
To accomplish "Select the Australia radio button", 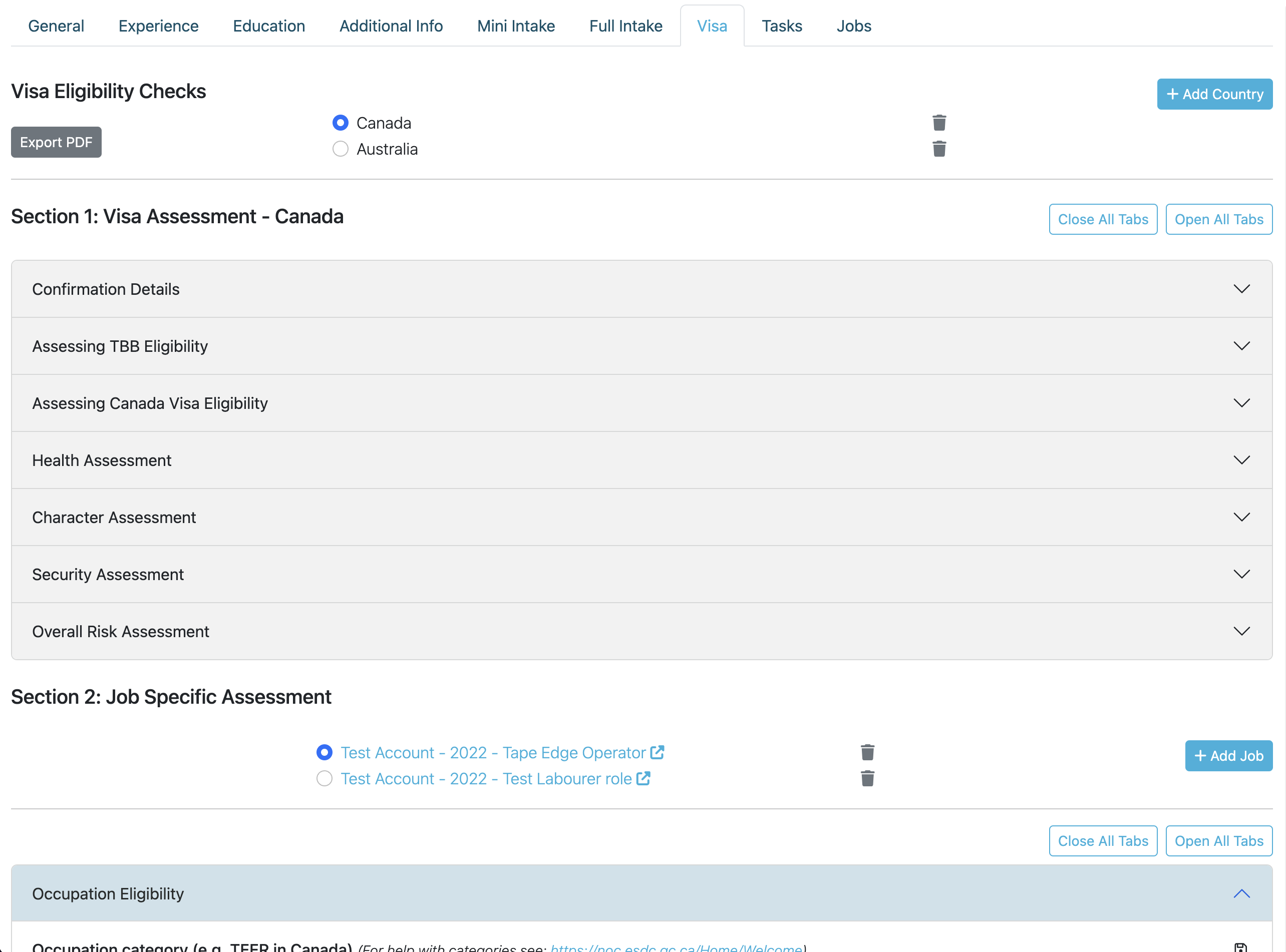I will [340, 149].
